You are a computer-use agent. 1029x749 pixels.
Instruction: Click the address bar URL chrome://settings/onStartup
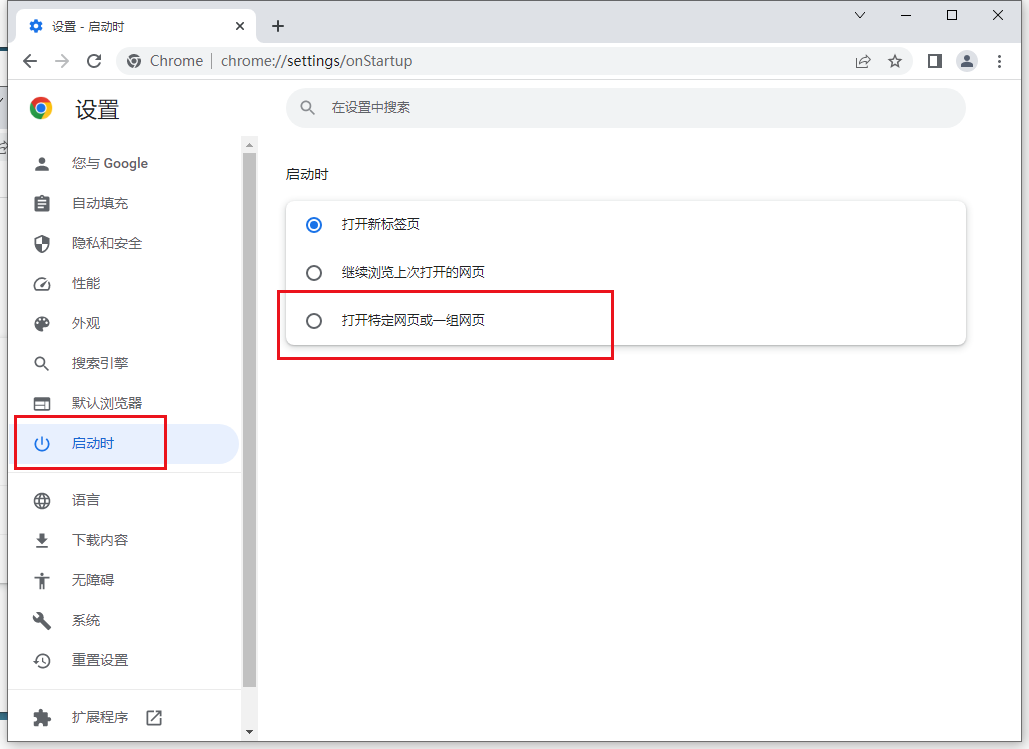(x=316, y=61)
